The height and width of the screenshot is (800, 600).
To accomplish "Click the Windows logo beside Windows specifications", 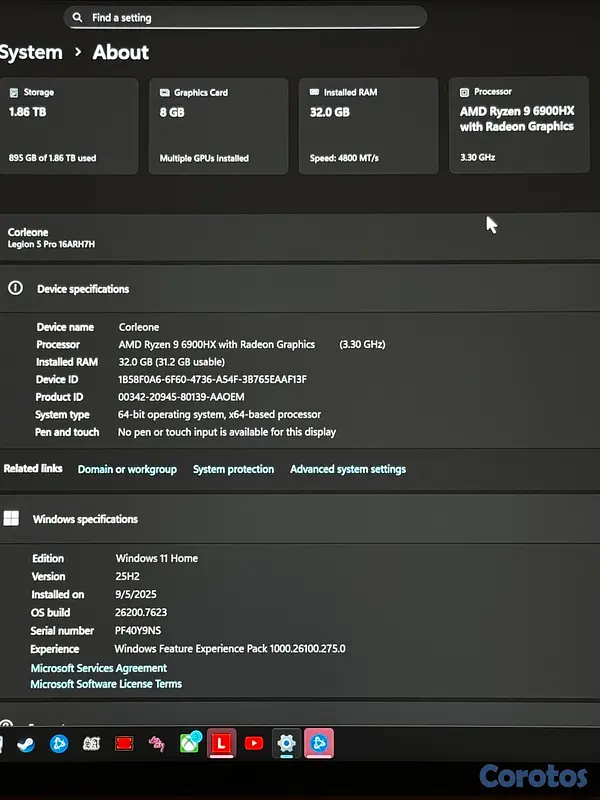I will pos(11,518).
